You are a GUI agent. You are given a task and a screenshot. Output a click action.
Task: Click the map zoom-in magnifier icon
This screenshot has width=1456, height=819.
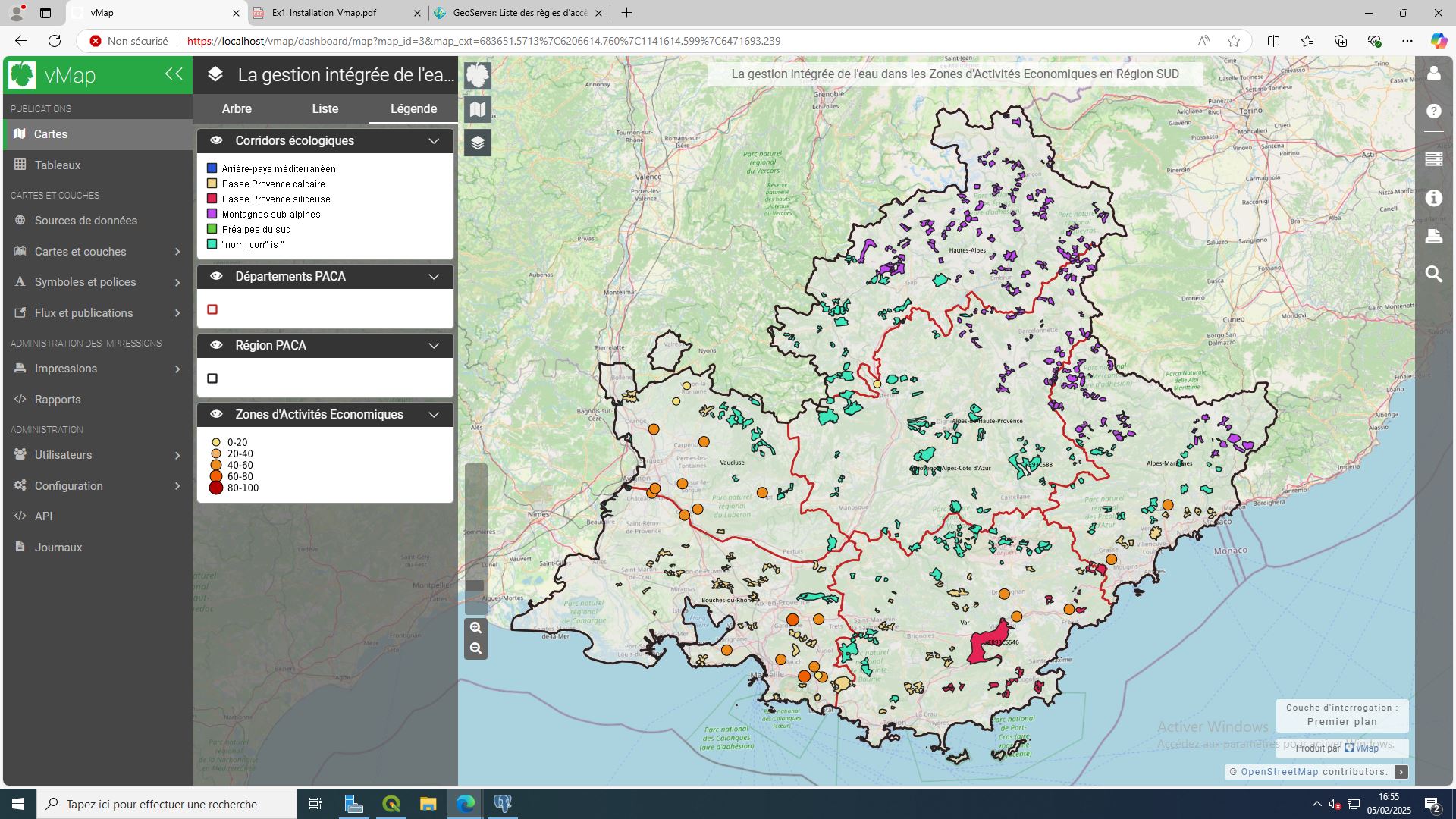tap(475, 628)
